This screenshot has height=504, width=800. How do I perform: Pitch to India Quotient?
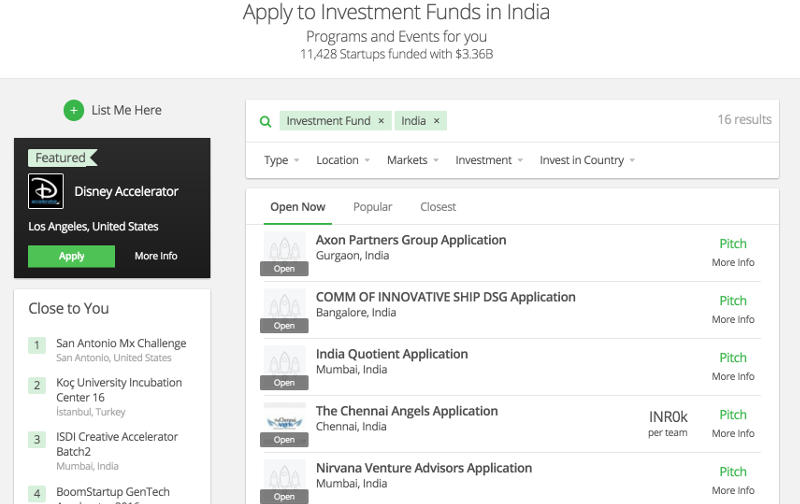point(733,358)
